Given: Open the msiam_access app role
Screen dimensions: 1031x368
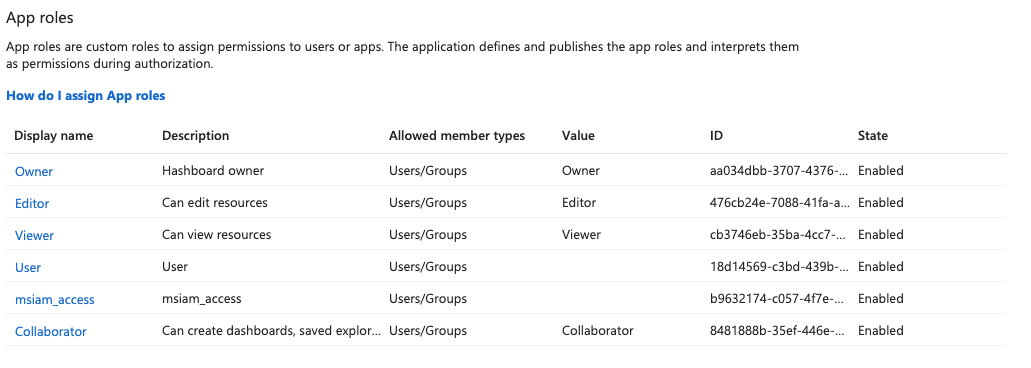Looking at the screenshot, I should (x=55, y=300).
